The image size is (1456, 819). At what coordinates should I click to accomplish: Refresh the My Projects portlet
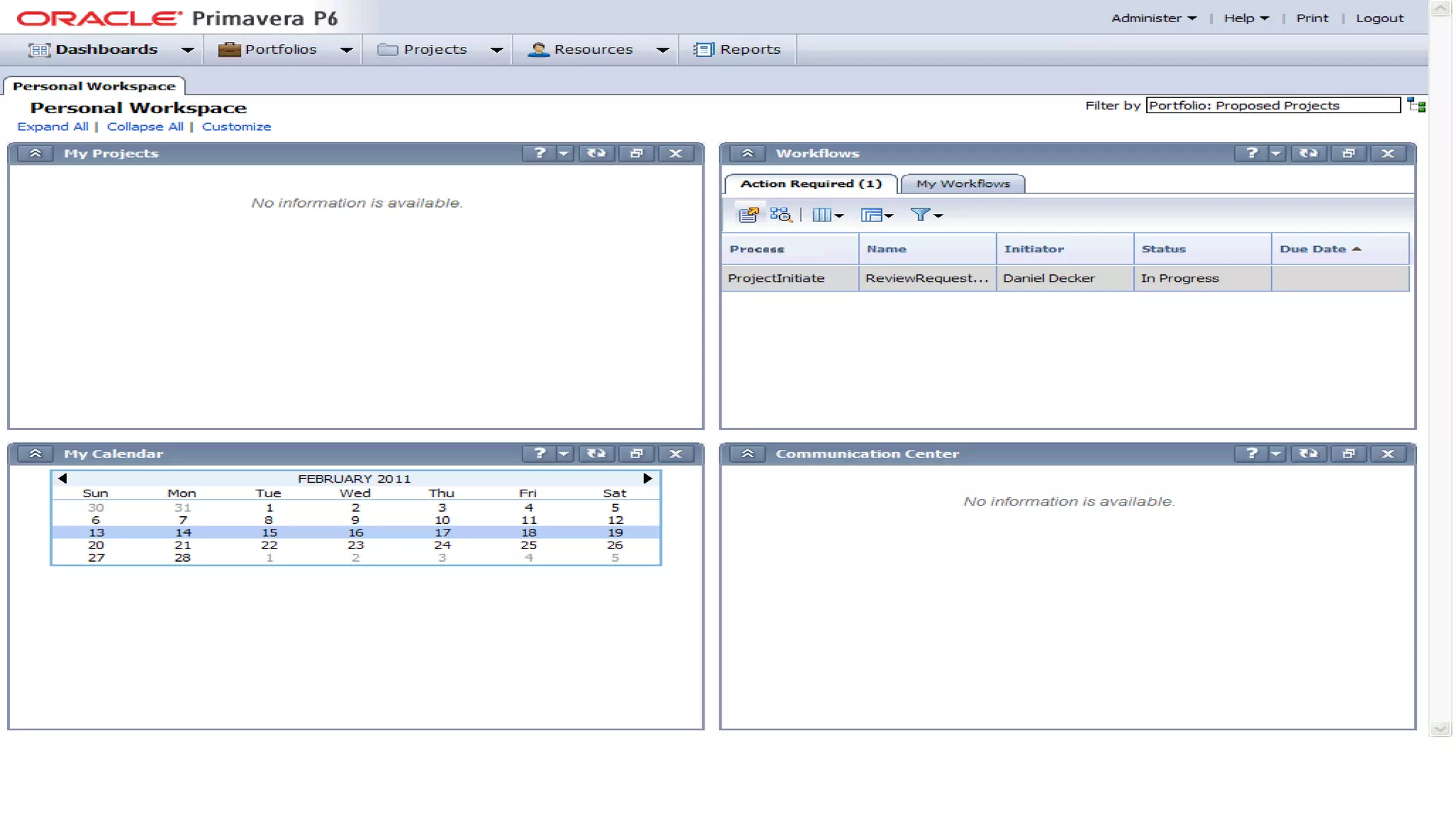pyautogui.click(x=596, y=153)
